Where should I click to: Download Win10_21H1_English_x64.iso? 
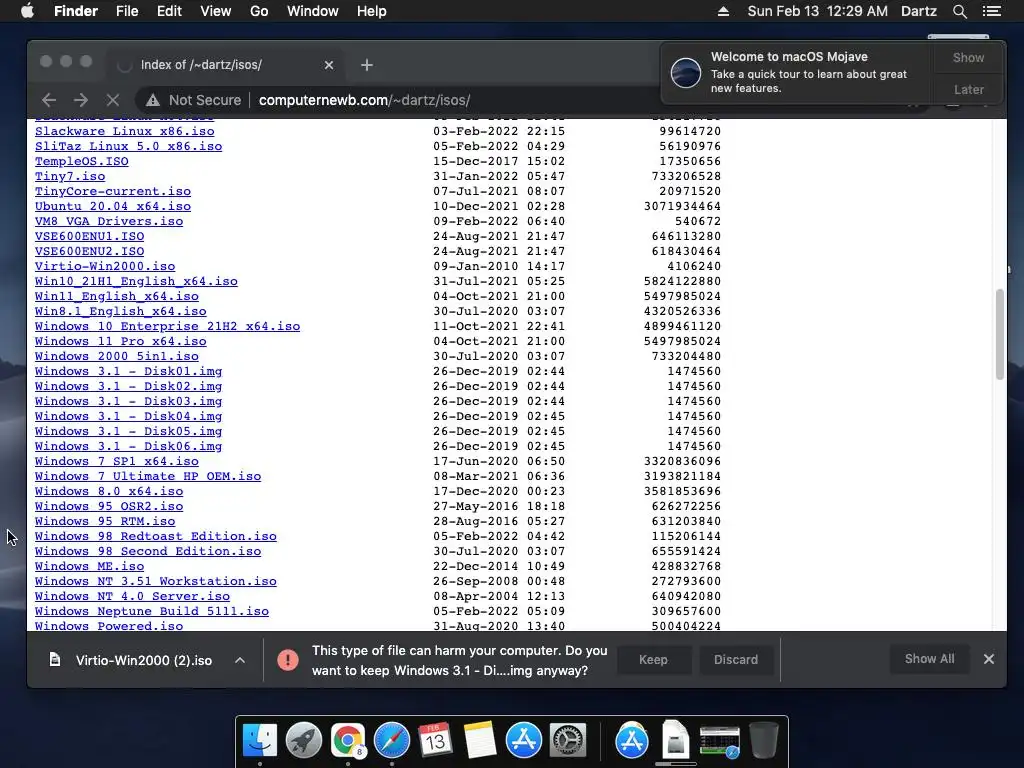click(x=136, y=281)
